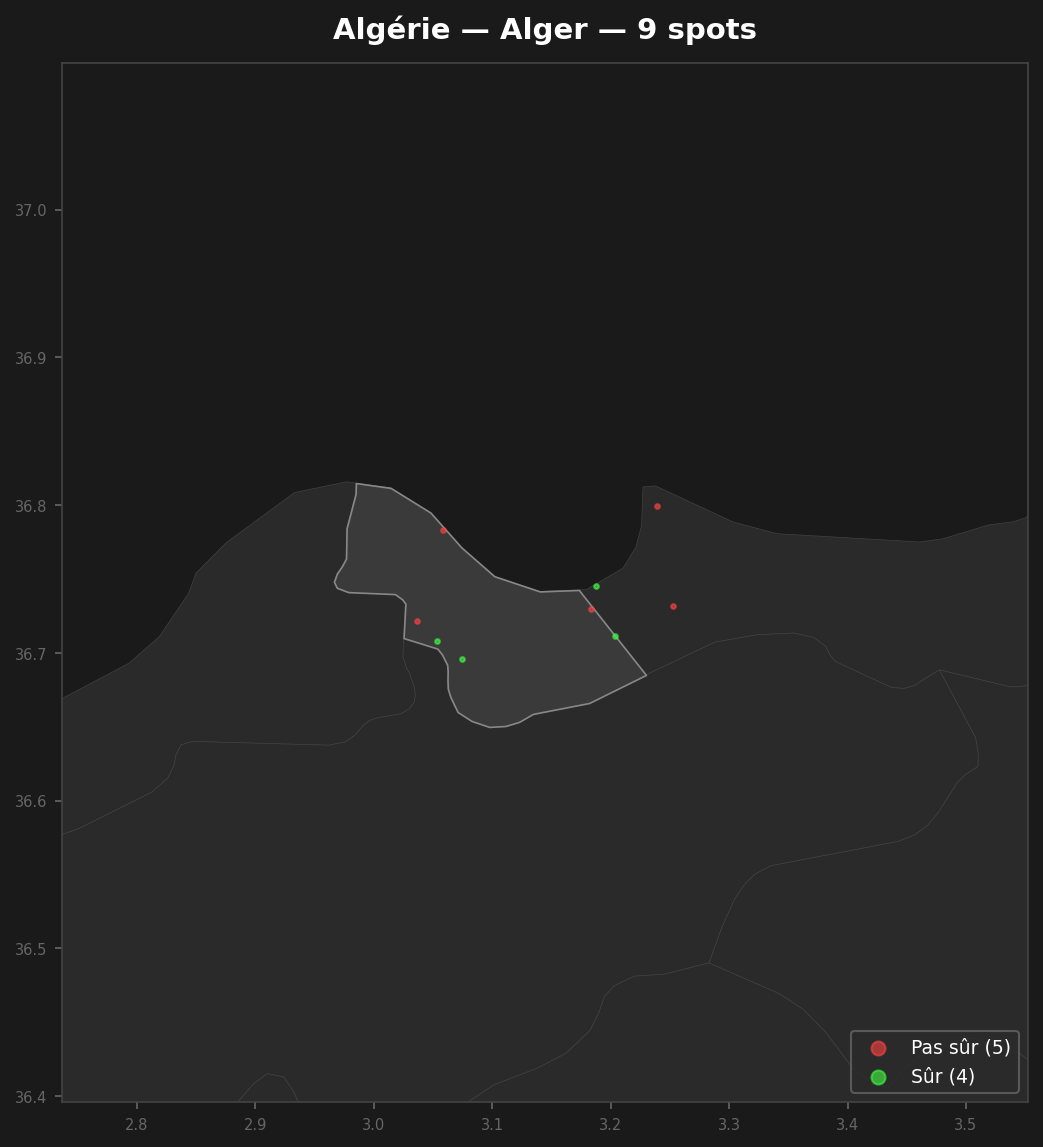Click the red spot on the highlighted region's northwest coast
This screenshot has width=1043, height=1147.
click(x=443, y=530)
